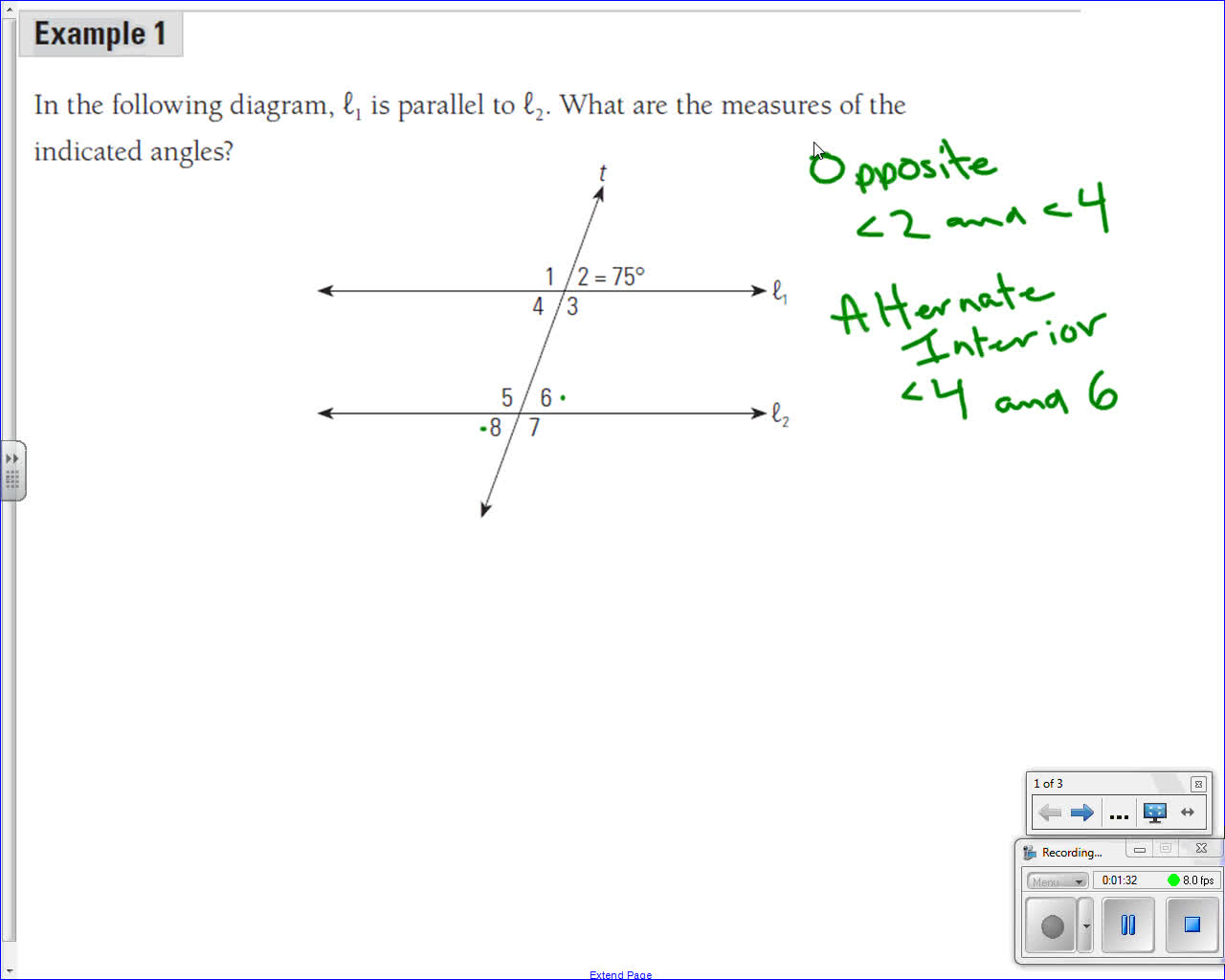Screen dimensions: 1225x980
Task: Click handwritten 'Alternate' annotation
Action: coord(943,303)
